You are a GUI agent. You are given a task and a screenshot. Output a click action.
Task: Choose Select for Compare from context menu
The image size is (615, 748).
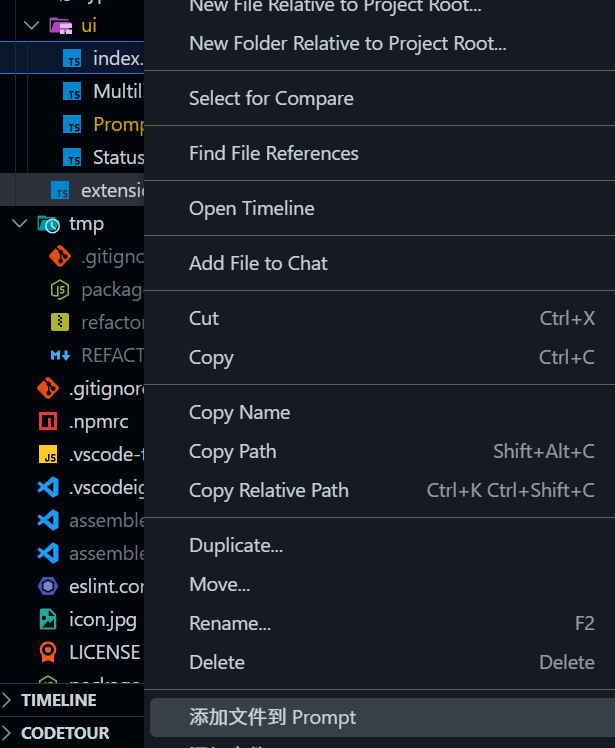click(x=271, y=98)
